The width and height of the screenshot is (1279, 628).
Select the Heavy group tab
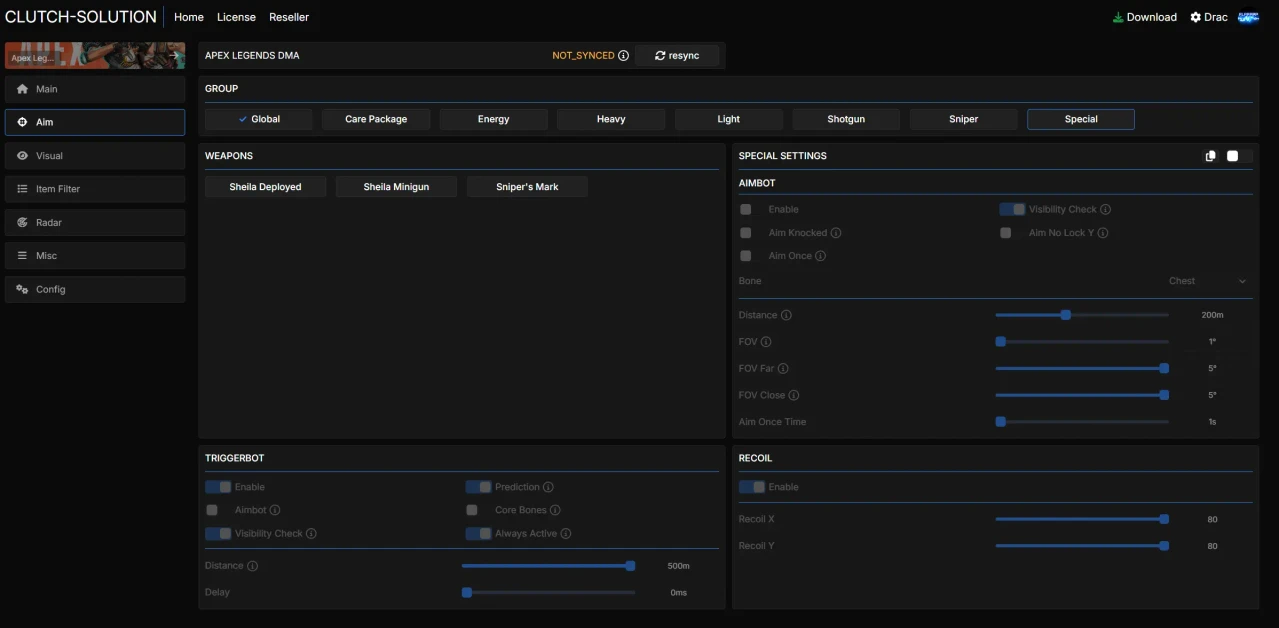[611, 119]
